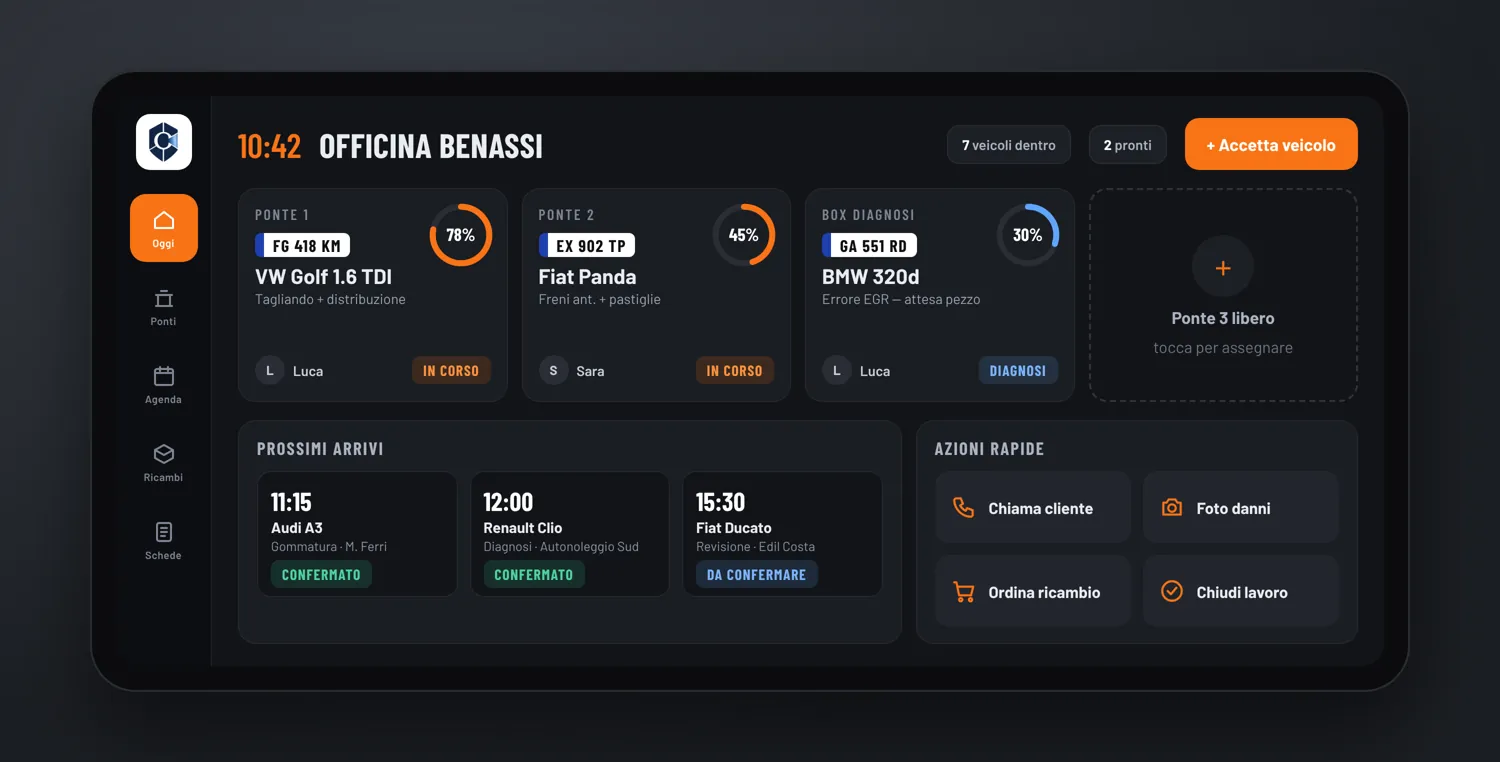Click the FG 418 KM license plate
The image size is (1500, 762).
pos(303,246)
